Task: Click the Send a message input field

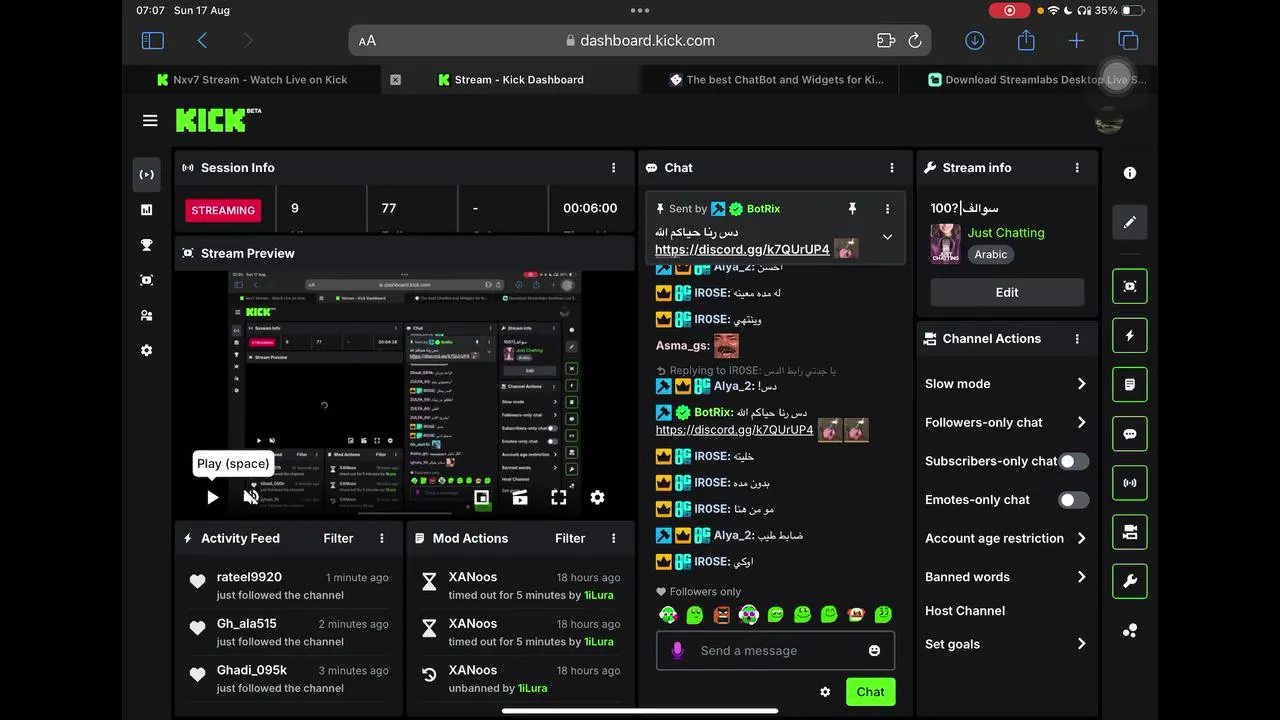Action: point(775,650)
